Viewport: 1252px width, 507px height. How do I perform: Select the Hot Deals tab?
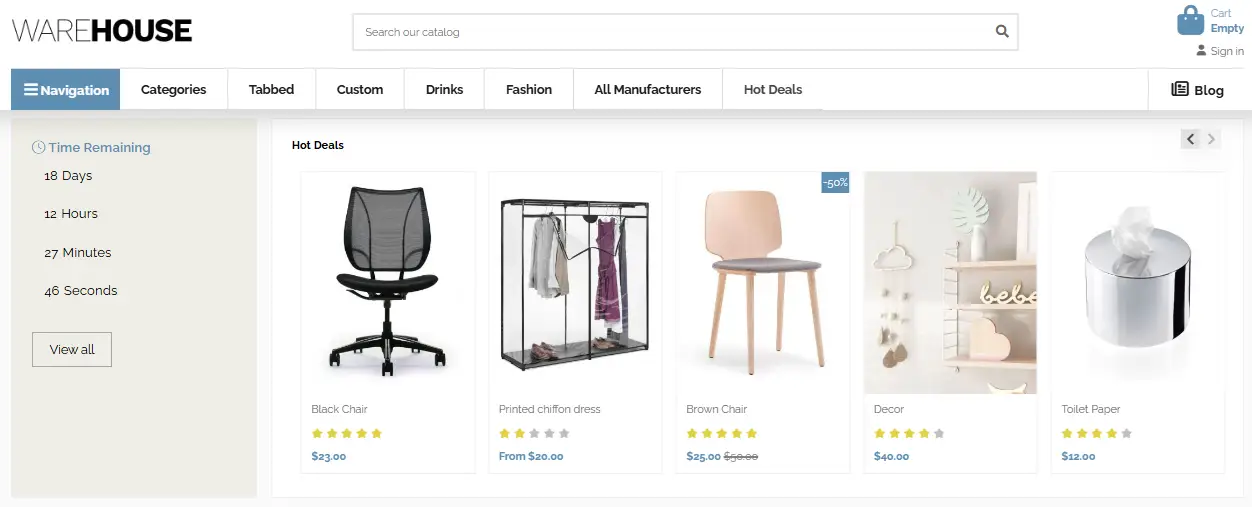coord(773,89)
